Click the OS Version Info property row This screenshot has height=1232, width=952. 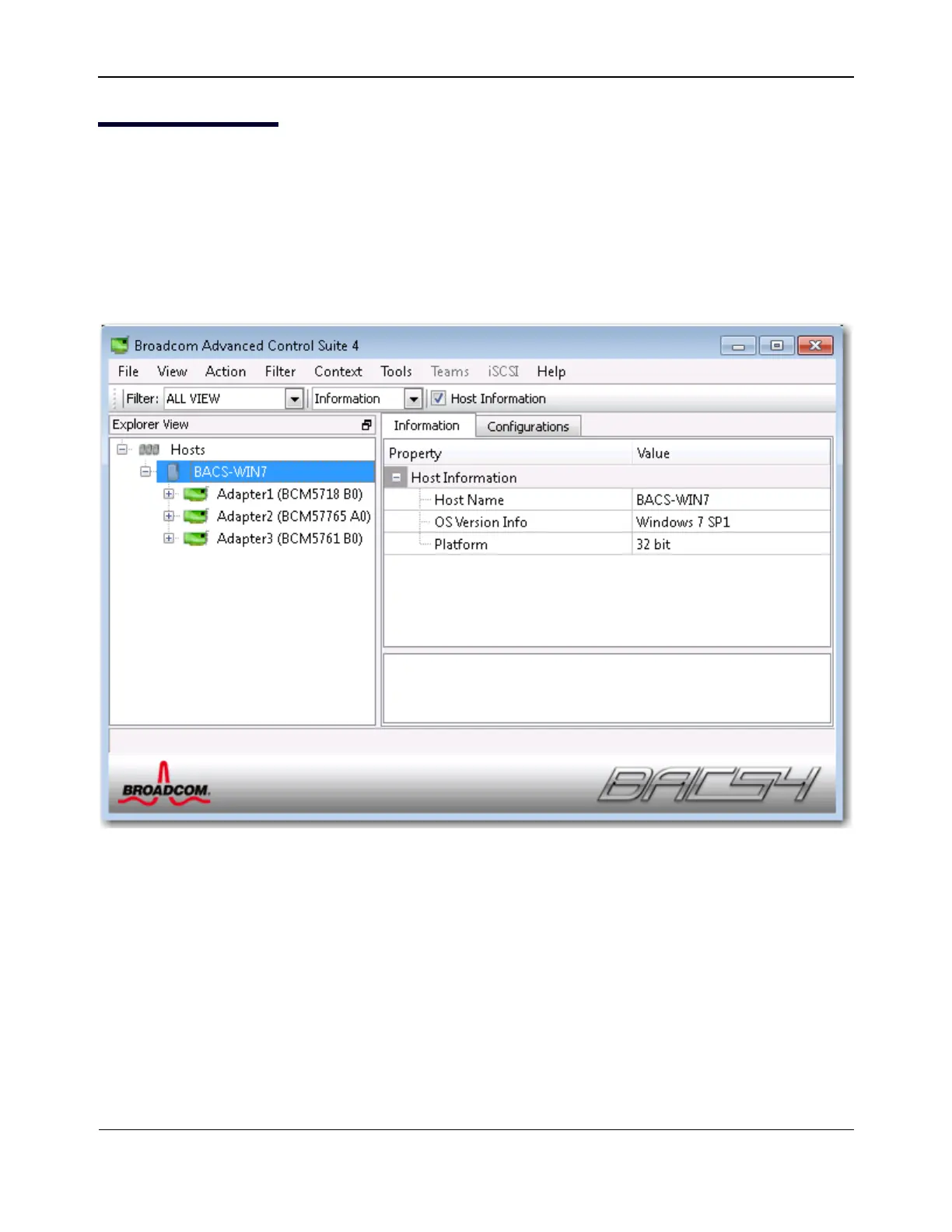(x=607, y=522)
